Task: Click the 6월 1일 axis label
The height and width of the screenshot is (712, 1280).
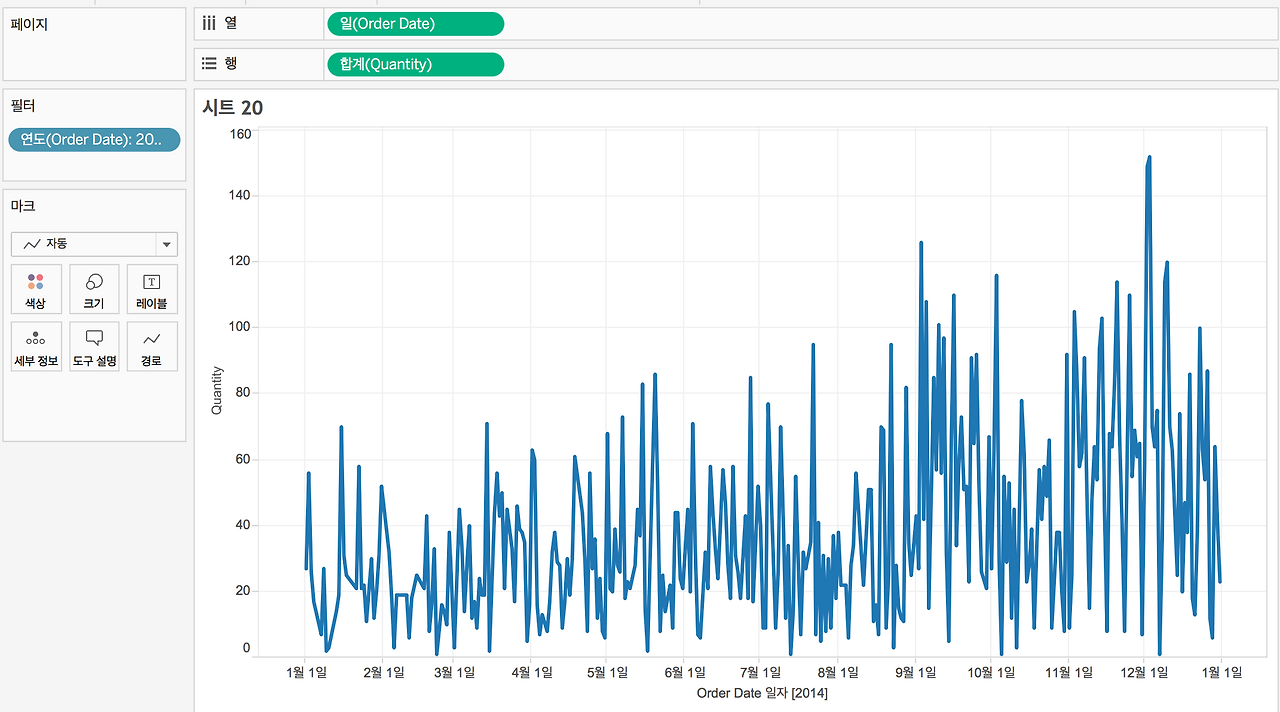Action: pos(684,673)
